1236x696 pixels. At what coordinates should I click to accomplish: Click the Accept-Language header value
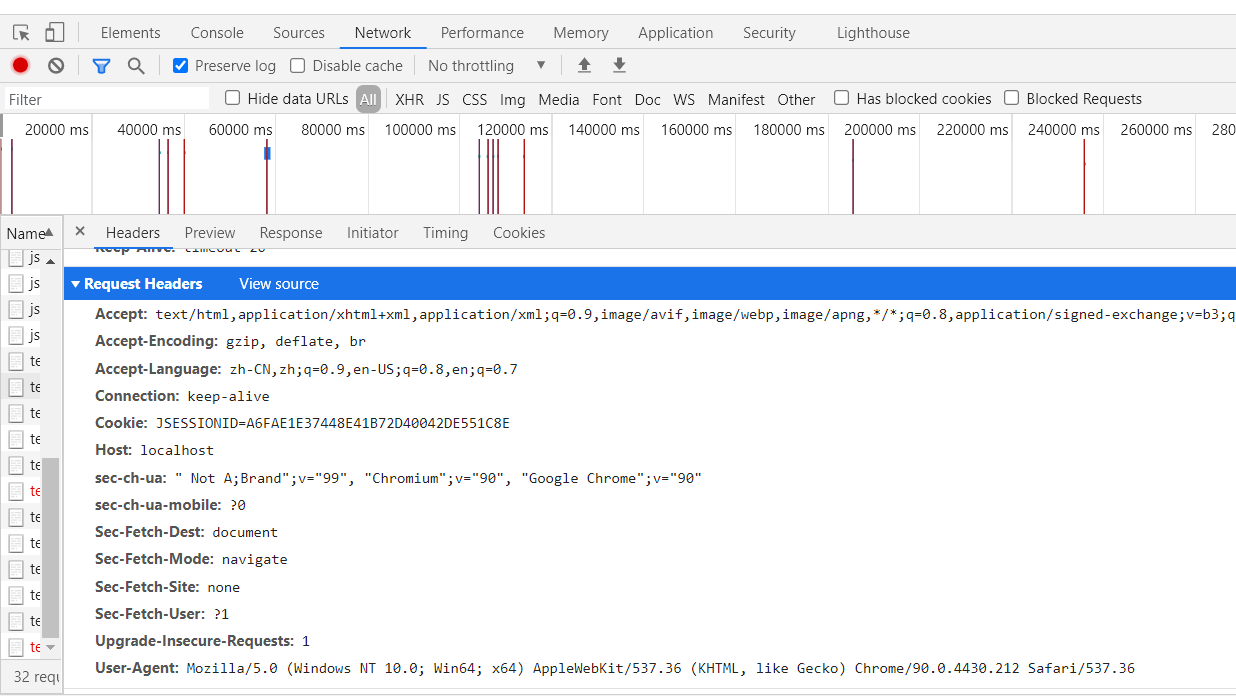pos(374,369)
